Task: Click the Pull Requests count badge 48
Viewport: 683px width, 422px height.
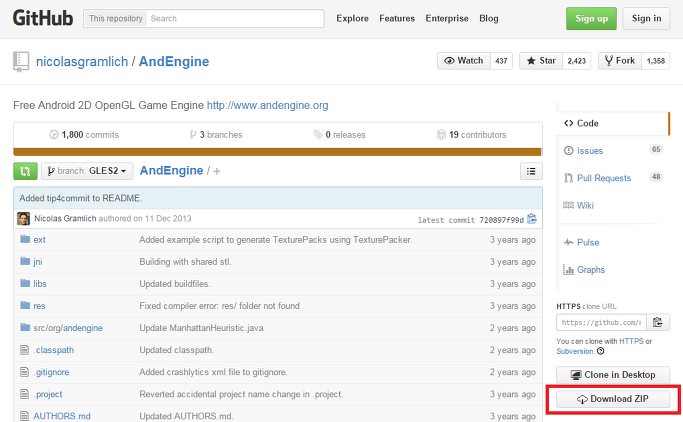Action: [656, 177]
